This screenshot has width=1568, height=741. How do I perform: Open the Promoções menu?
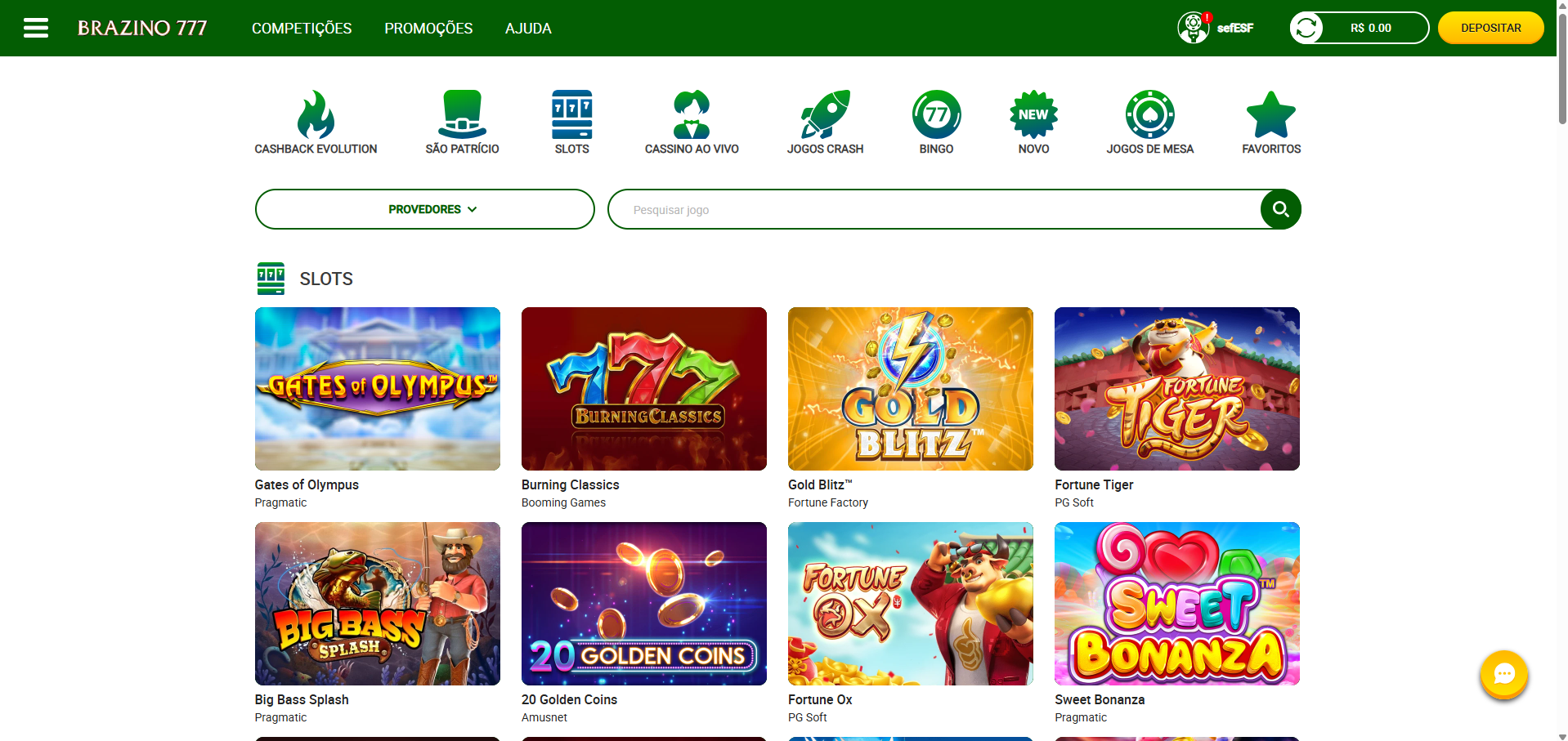(428, 28)
